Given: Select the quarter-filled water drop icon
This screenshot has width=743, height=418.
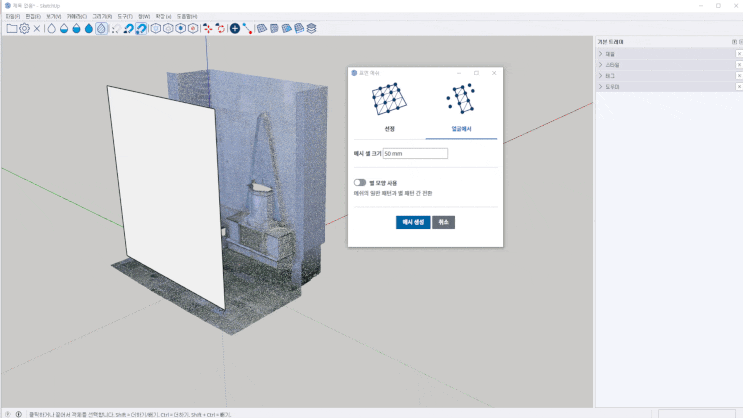Looking at the screenshot, I should pyautogui.click(x=64, y=28).
